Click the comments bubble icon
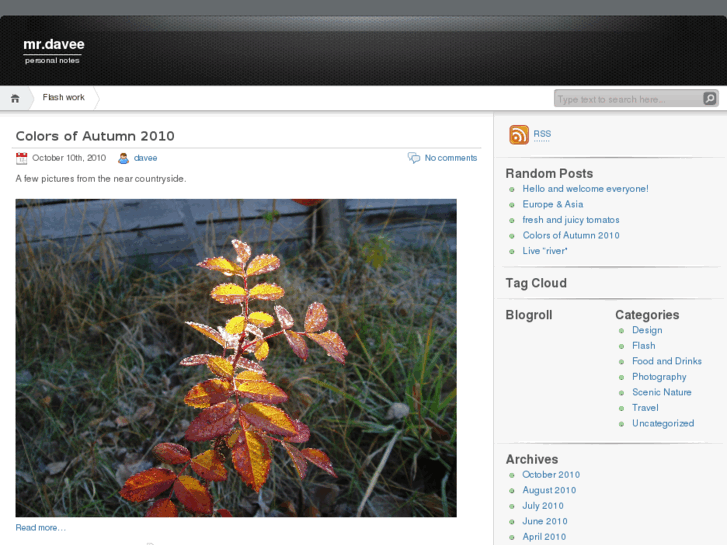This screenshot has height=545, width=727. [x=414, y=158]
